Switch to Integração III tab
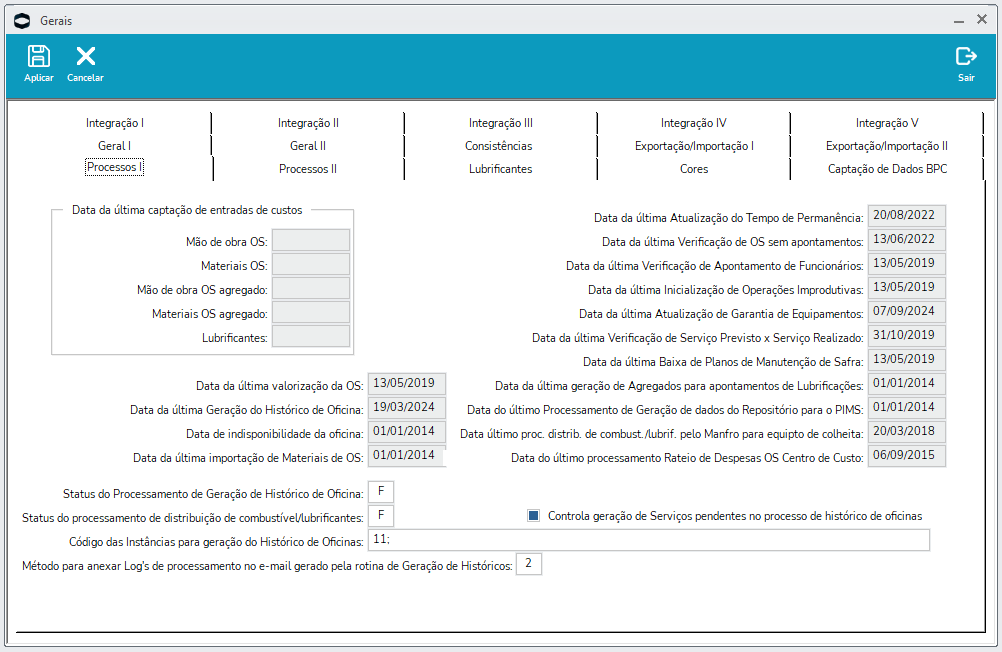The image size is (1002, 652). click(500, 123)
